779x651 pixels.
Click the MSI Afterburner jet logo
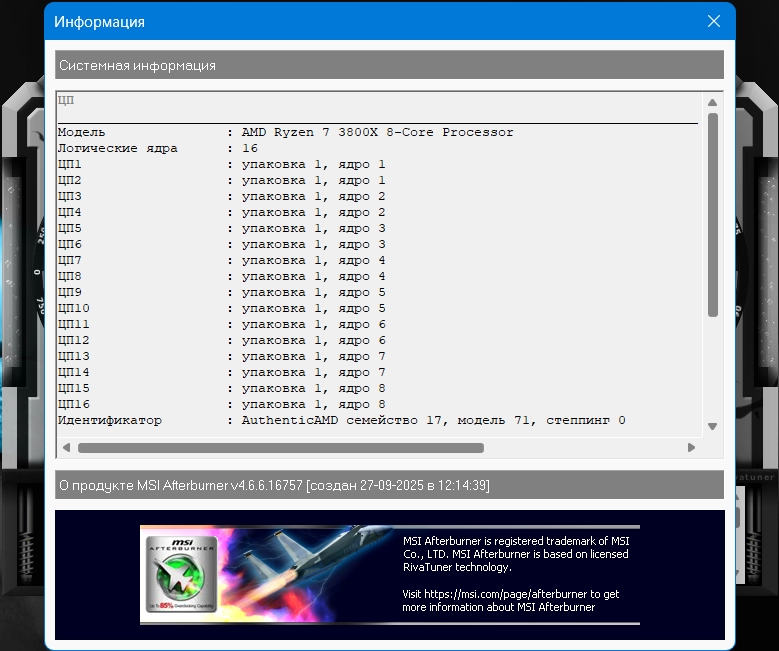[182, 574]
